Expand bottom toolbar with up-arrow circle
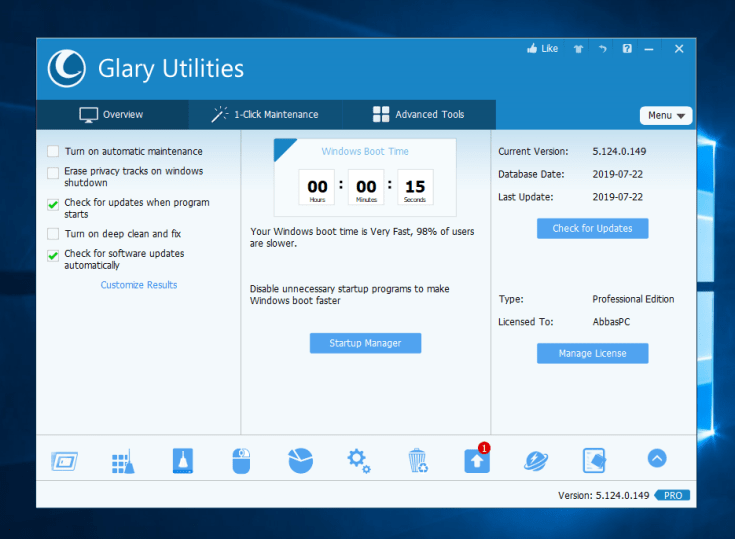The width and height of the screenshot is (735, 539). pyautogui.click(x=657, y=458)
